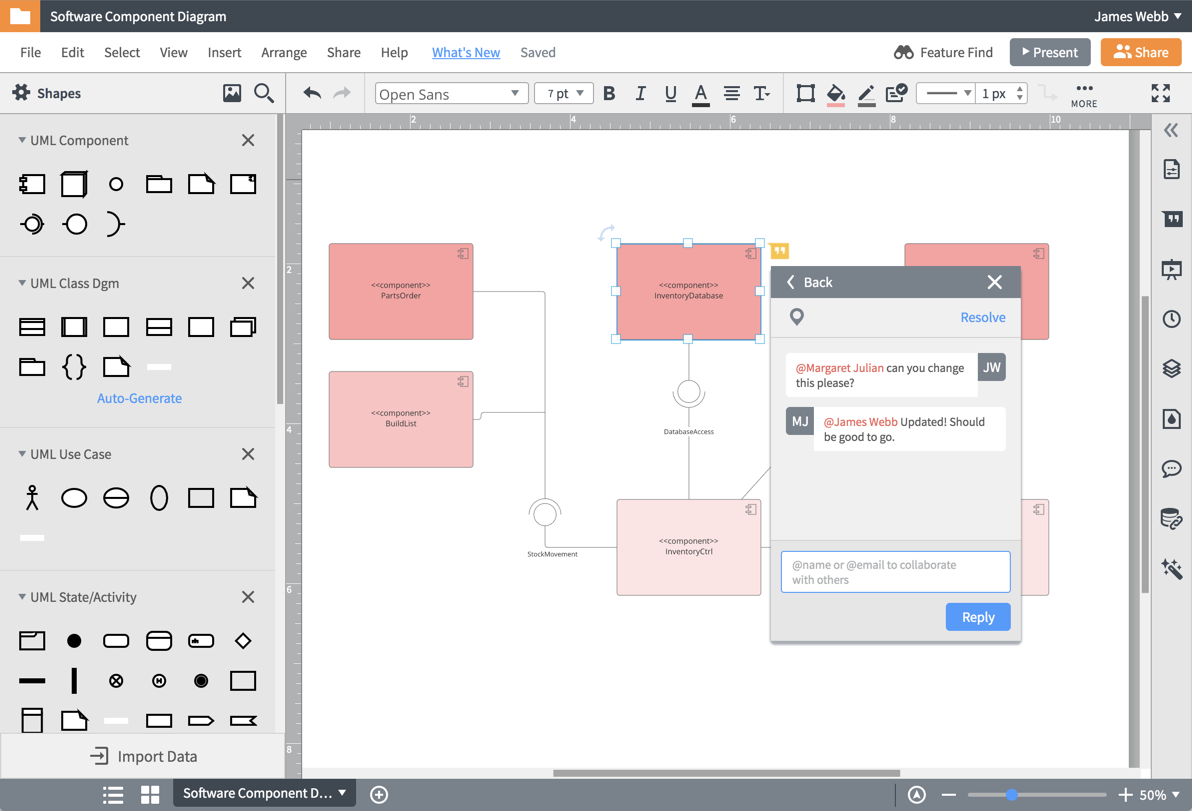Screen dimensions: 1192x811
Task: Open the Insert menu
Action: pos(224,52)
